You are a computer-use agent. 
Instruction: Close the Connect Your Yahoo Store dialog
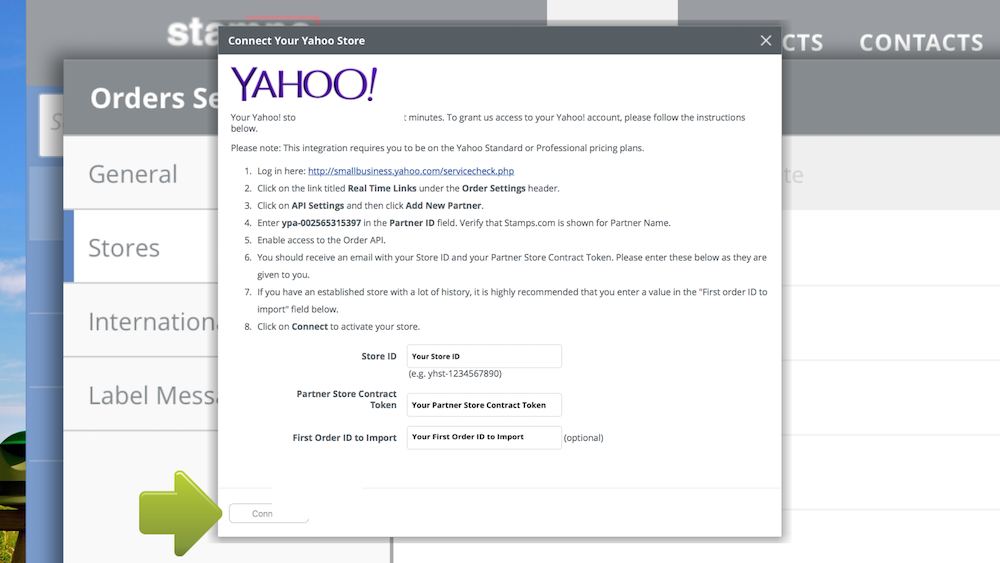tap(765, 41)
